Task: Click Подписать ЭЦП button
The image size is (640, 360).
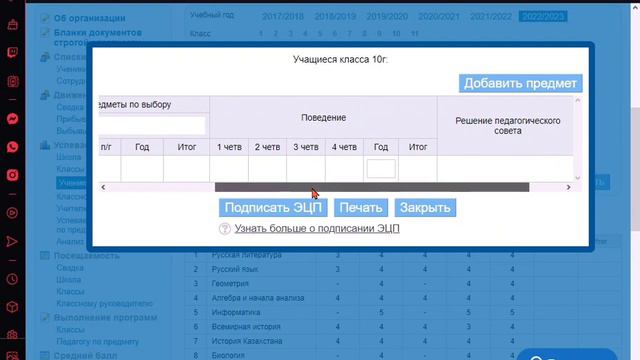Action: click(273, 208)
